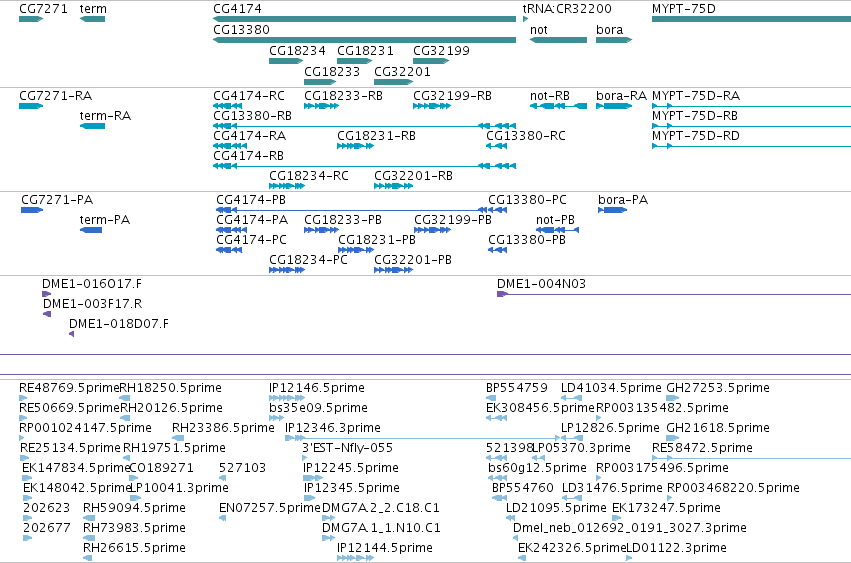The height and width of the screenshot is (563, 851).
Task: Select the CG18231-PB protein label
Action: point(377,240)
